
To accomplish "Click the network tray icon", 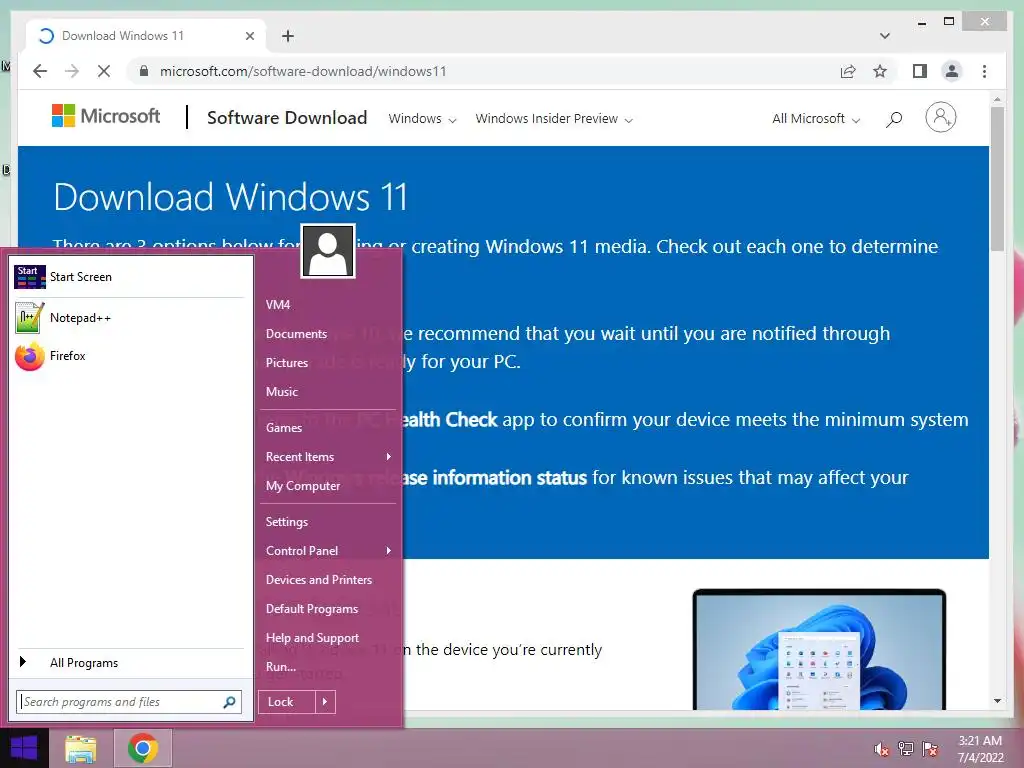I will [x=905, y=749].
